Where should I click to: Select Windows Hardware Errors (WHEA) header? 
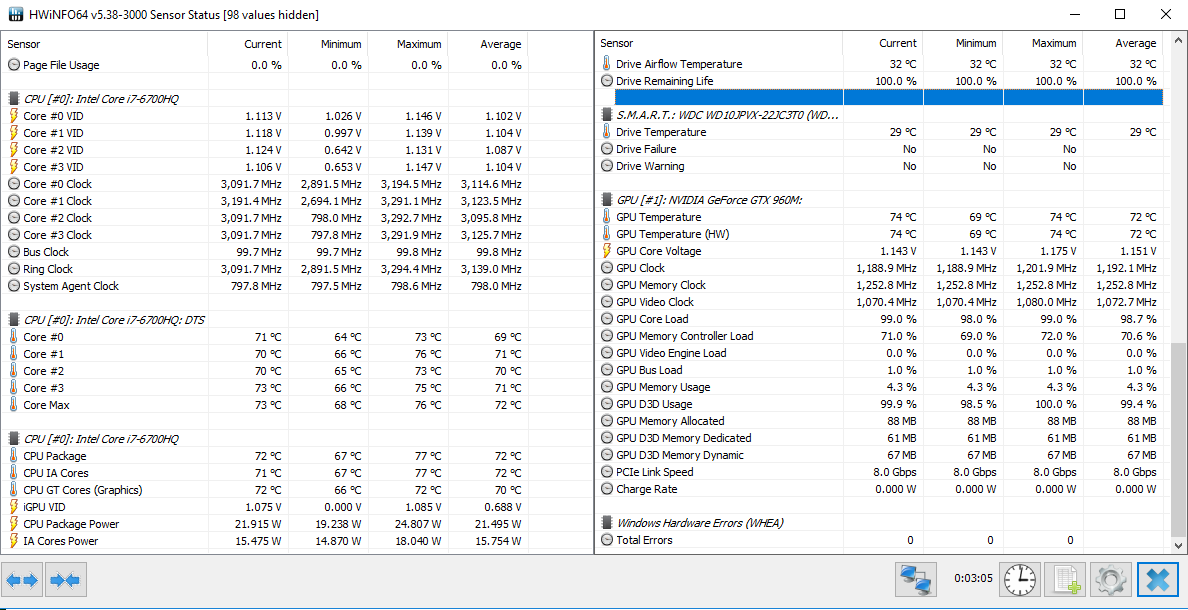[x=700, y=523]
